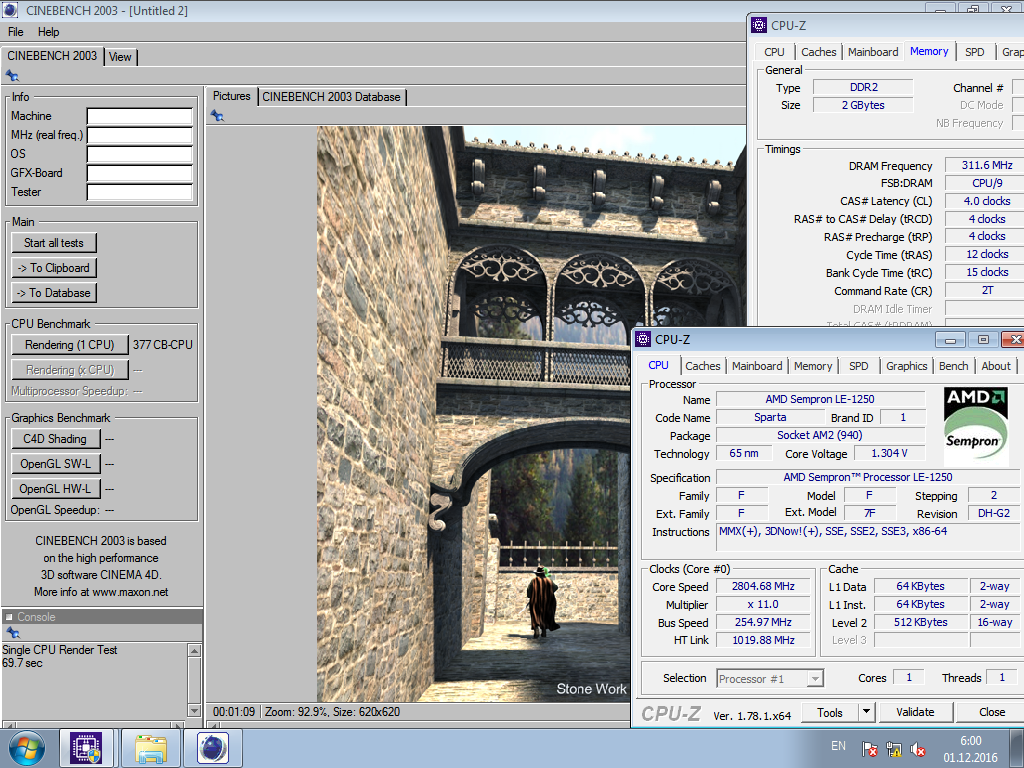1024x768 pixels.
Task: Click the back CPU-Z Memory window title icon
Action: [x=759, y=25]
